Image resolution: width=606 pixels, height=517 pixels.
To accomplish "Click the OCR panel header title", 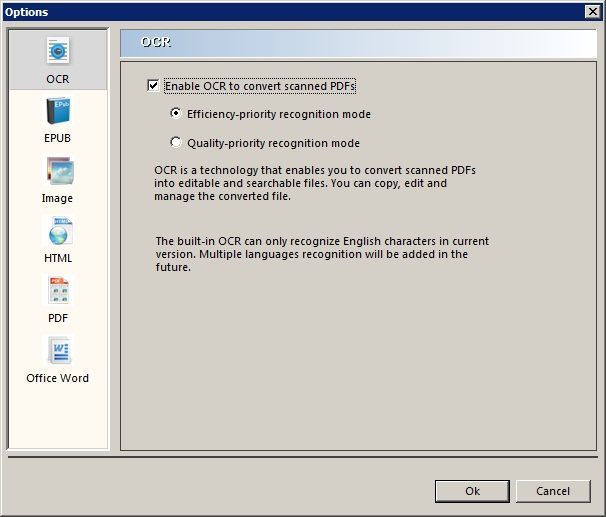I will click(x=156, y=42).
